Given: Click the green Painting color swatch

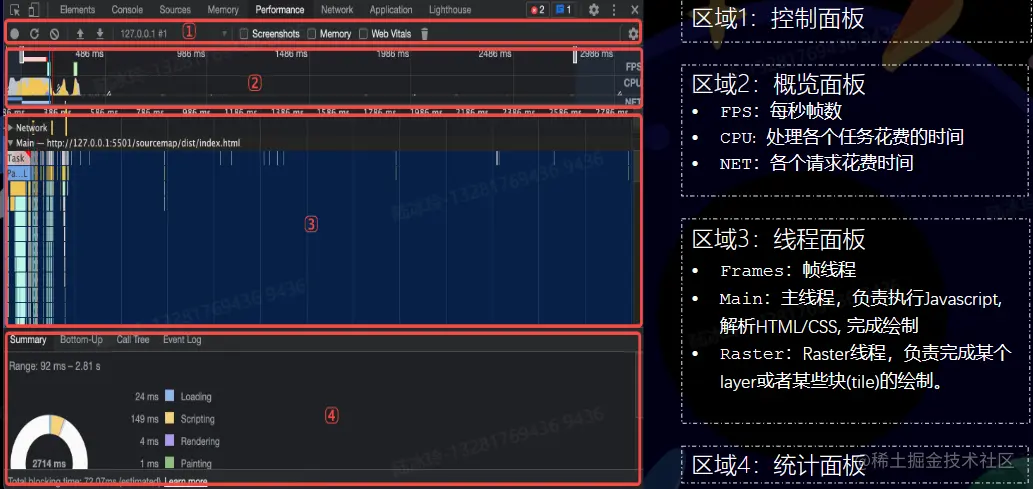Looking at the screenshot, I should (x=169, y=463).
